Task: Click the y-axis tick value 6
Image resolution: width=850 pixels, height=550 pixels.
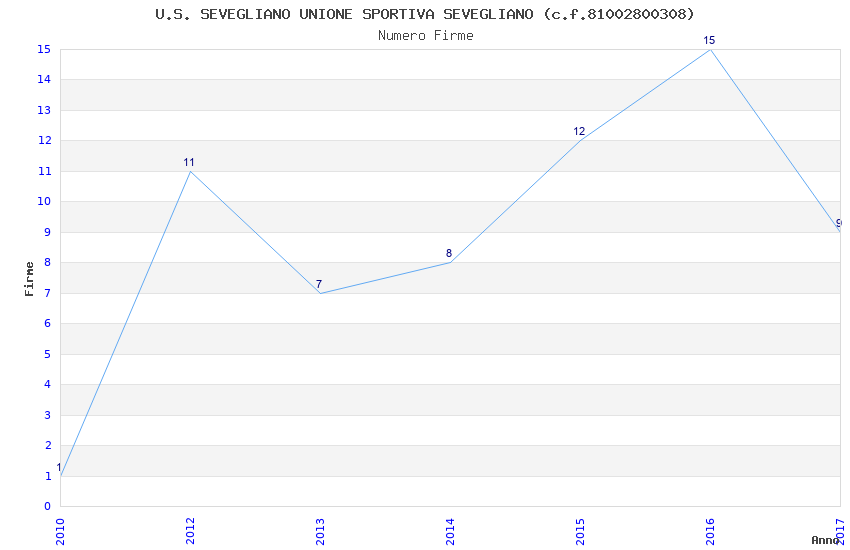Action: [48, 323]
